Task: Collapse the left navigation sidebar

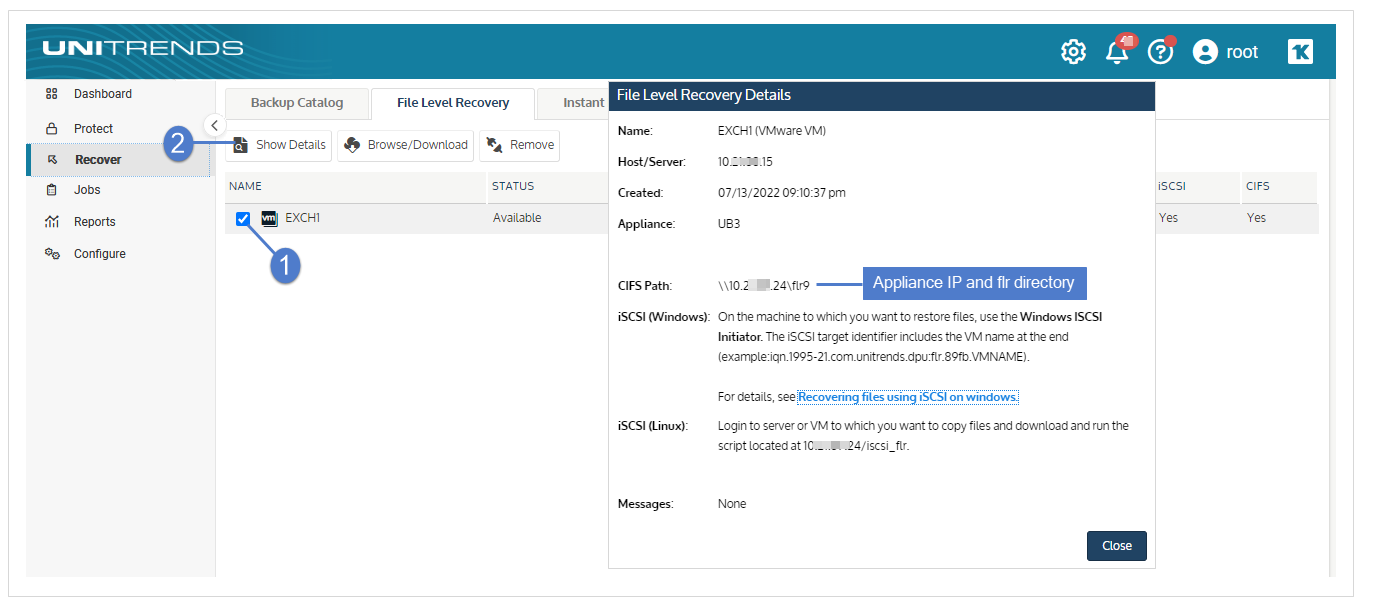Action: pos(215,125)
